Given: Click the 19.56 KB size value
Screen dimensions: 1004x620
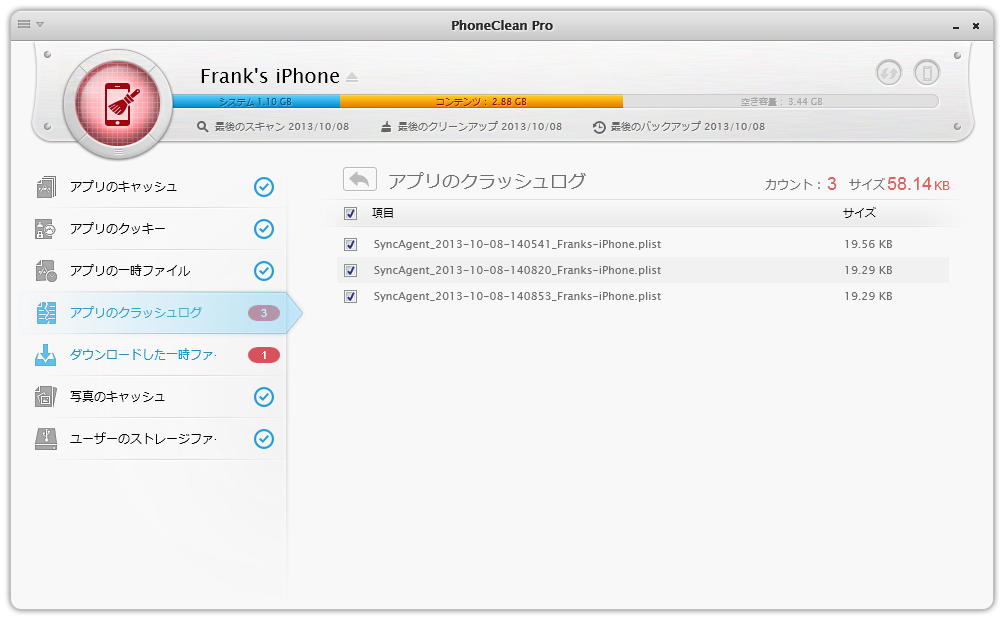Looking at the screenshot, I should click(x=868, y=244).
